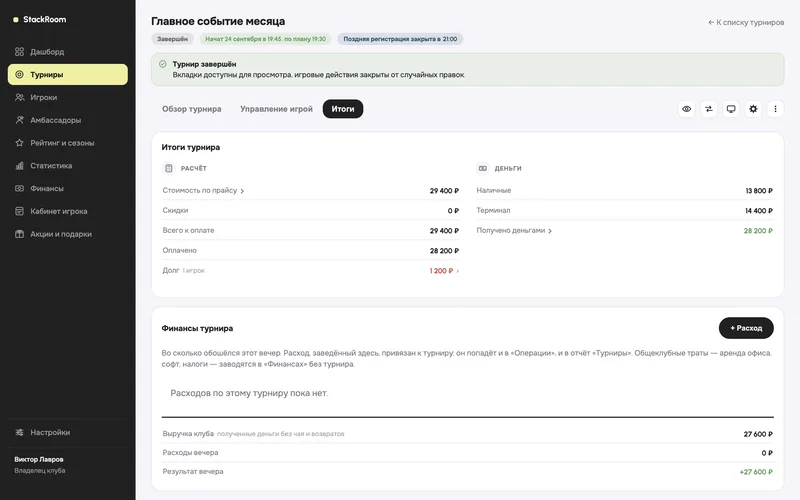800x500 pixels.
Task: Switch to Обзор турнира tab
Action: click(x=192, y=109)
